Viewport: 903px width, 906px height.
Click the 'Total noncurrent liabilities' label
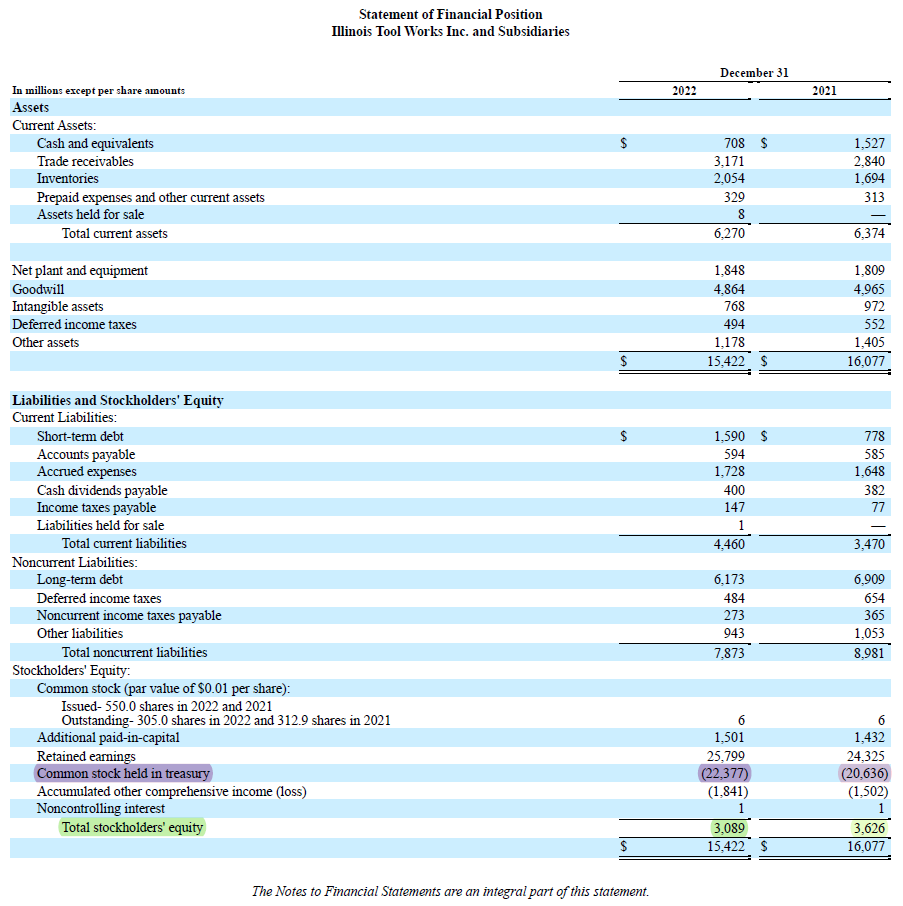[x=135, y=652]
